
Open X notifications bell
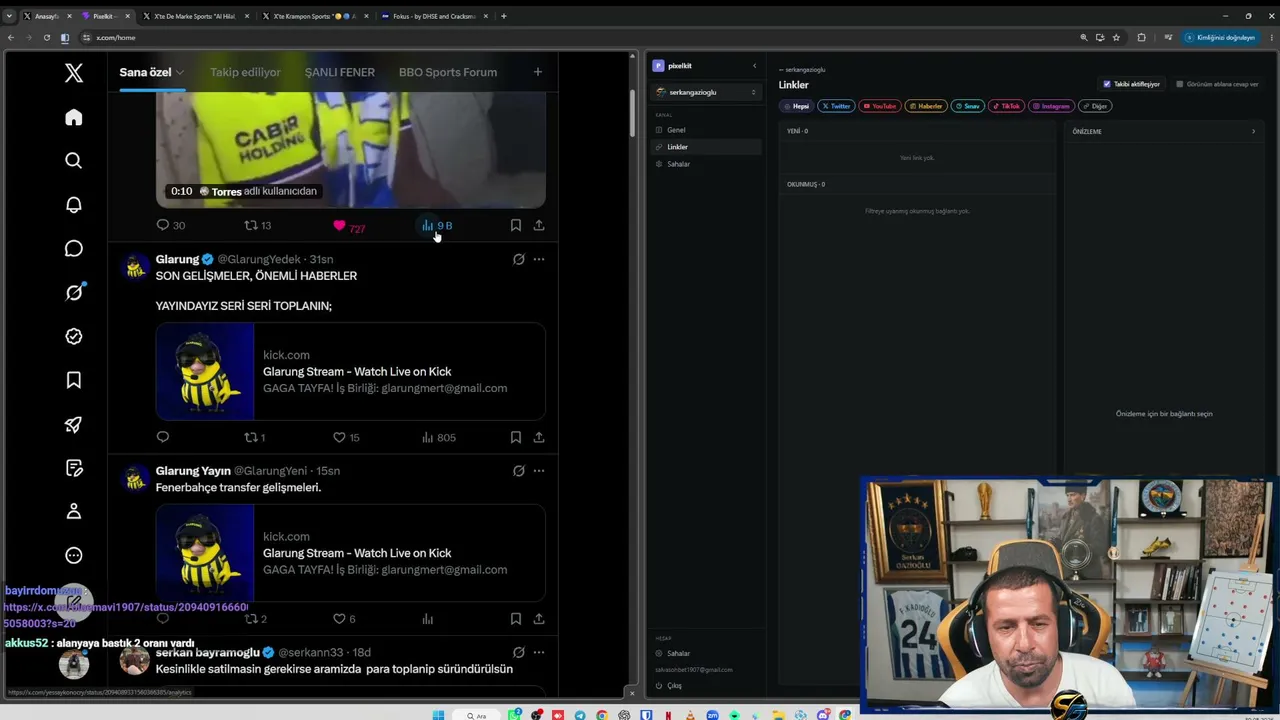tap(73, 205)
